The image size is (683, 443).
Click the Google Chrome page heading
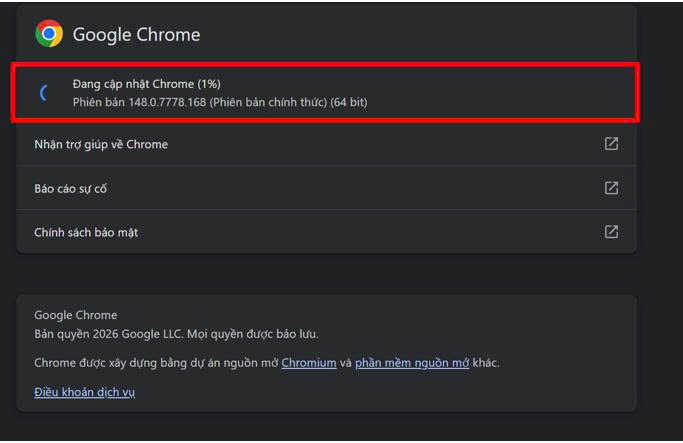(x=136, y=34)
